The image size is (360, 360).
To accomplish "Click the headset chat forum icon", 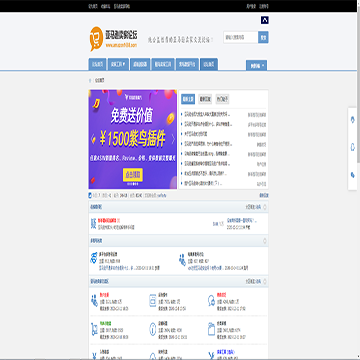I will [211, 300].
